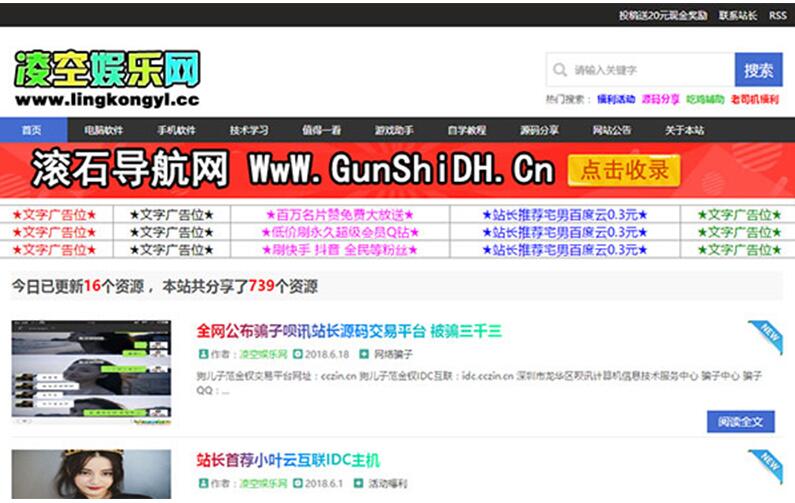Open the first article's thumbnail image
The image size is (795, 503).
tap(91, 372)
